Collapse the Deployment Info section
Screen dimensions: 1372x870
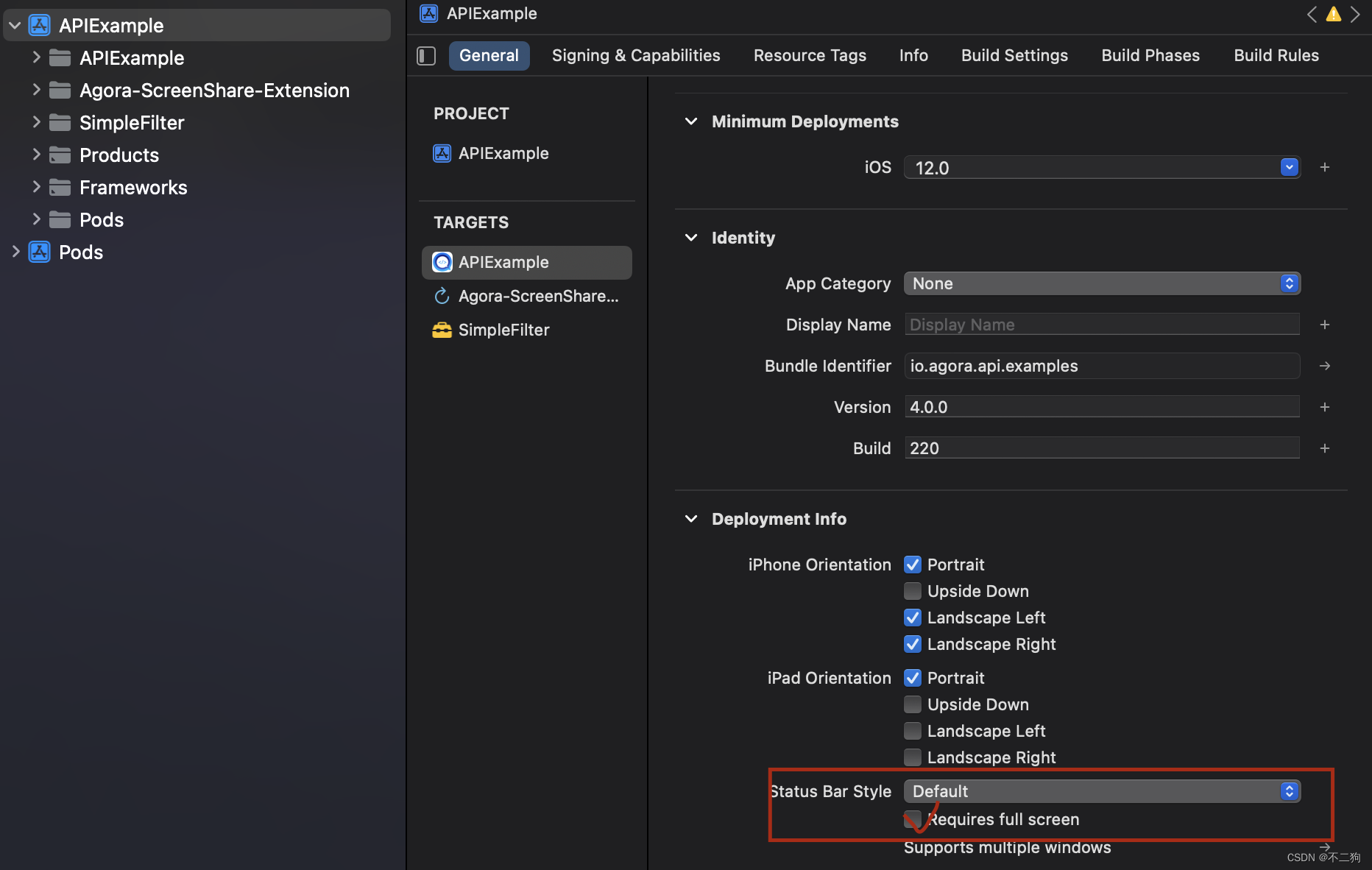(x=691, y=519)
